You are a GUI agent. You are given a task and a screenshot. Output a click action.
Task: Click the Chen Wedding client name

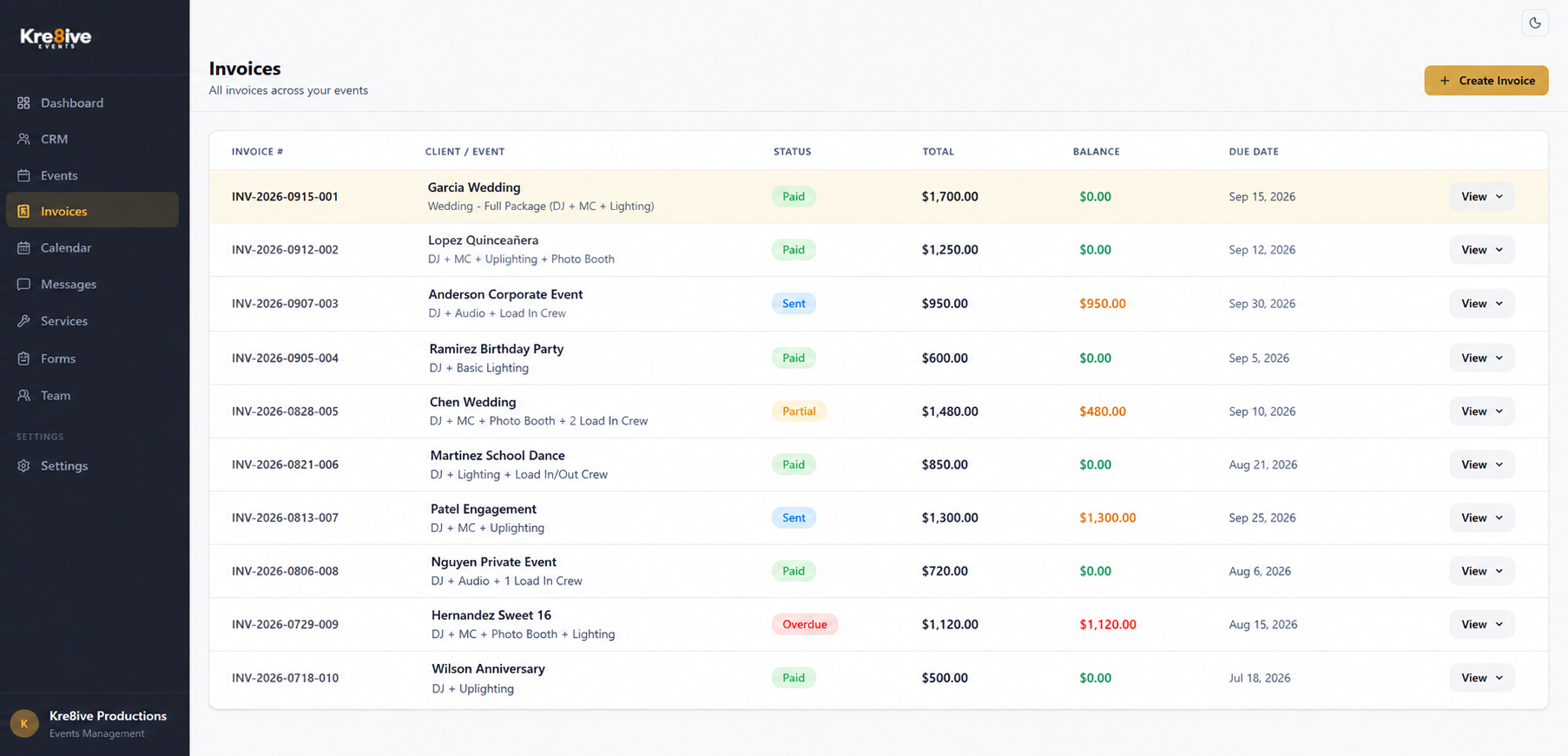coord(472,402)
